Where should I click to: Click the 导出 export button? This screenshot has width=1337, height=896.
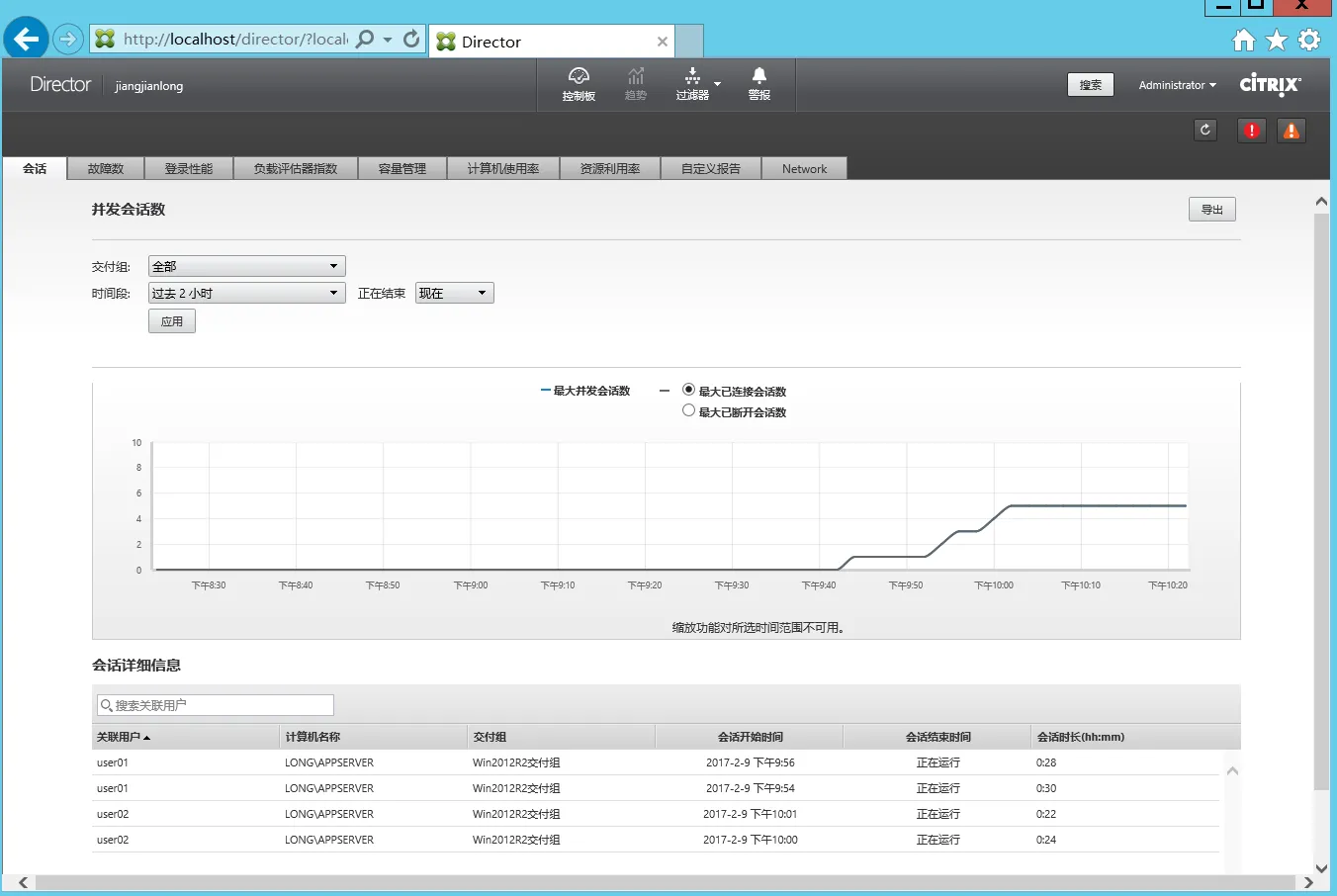[1212, 209]
